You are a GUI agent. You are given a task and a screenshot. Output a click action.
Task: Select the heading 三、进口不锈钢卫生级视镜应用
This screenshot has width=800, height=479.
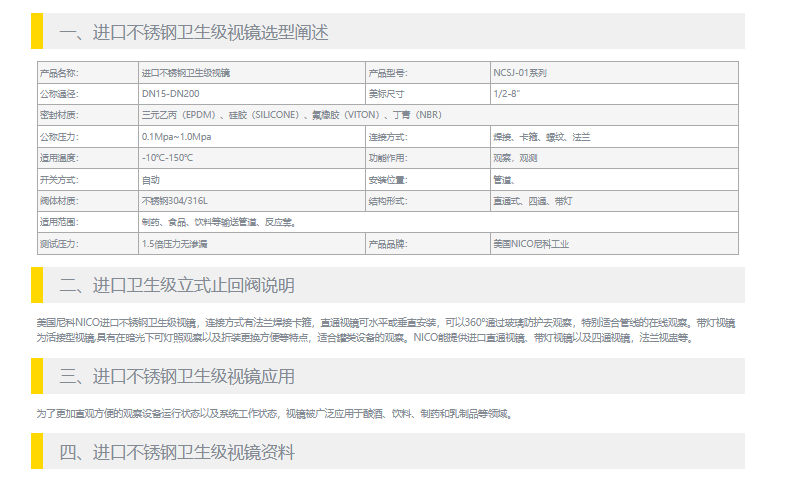[x=176, y=377]
